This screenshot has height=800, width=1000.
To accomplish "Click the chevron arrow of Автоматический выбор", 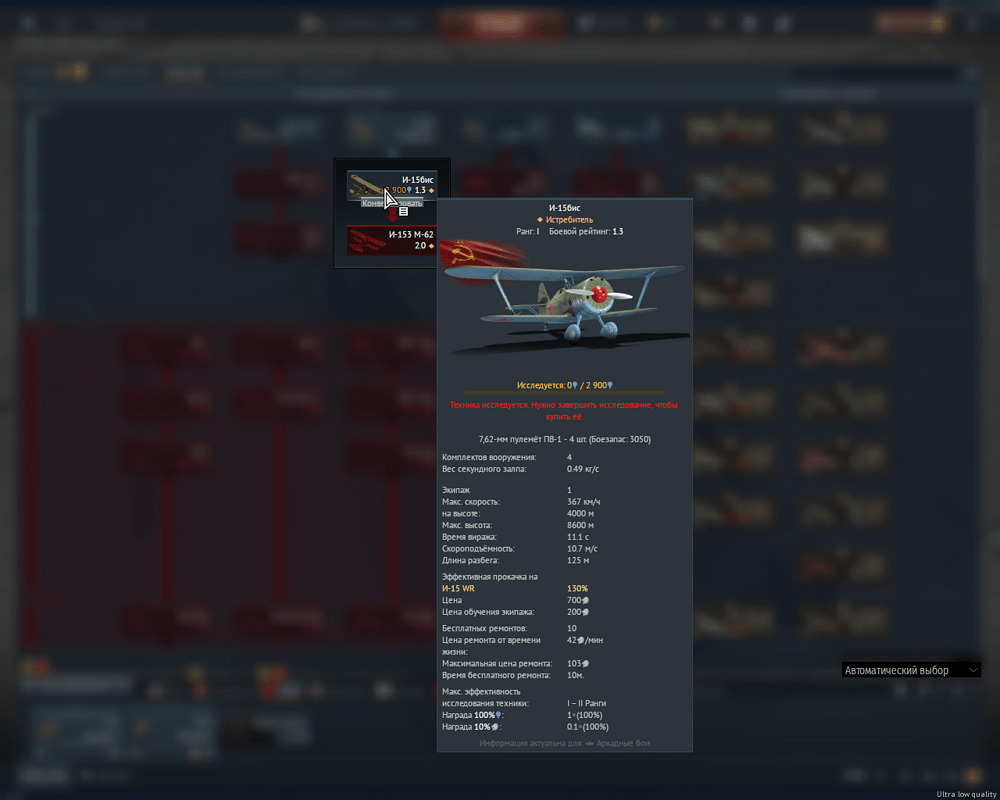I will click(973, 670).
